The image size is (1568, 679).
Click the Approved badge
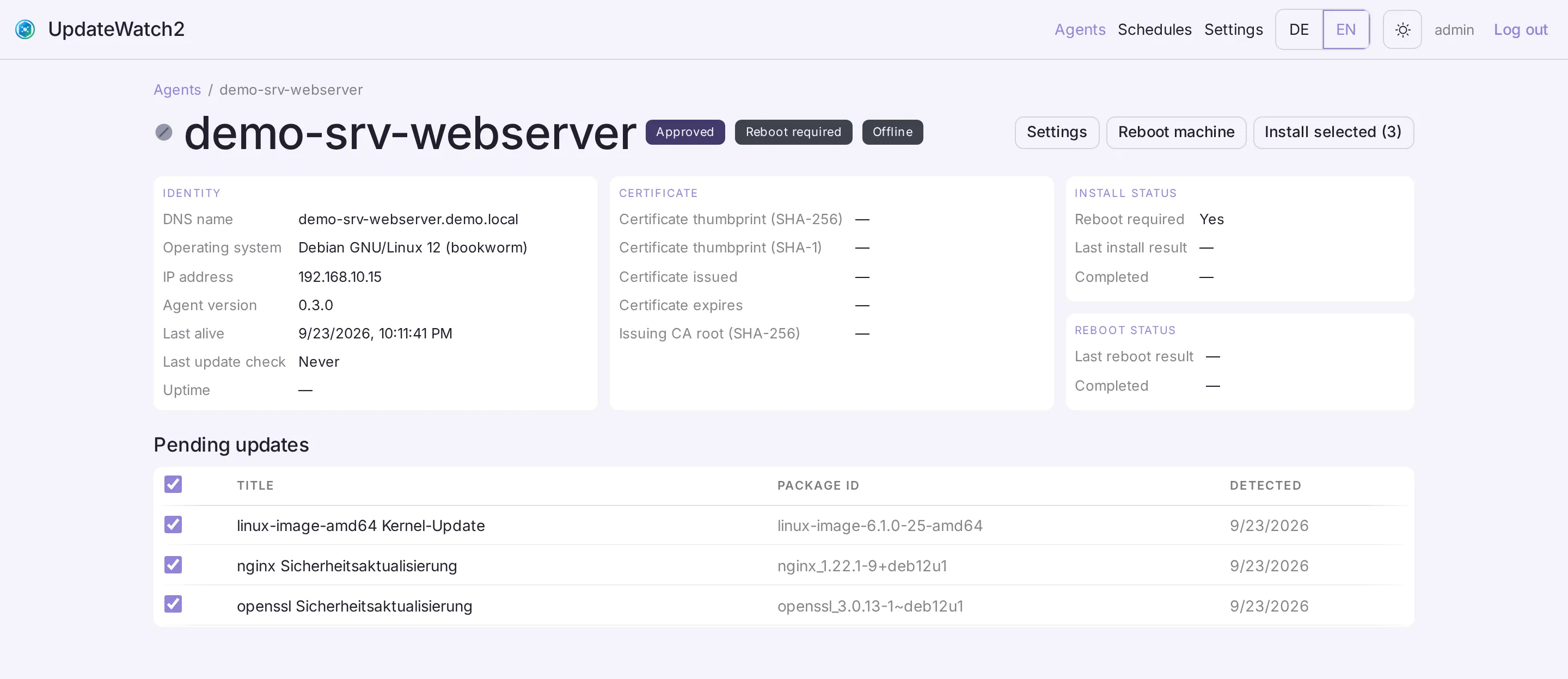(x=685, y=132)
